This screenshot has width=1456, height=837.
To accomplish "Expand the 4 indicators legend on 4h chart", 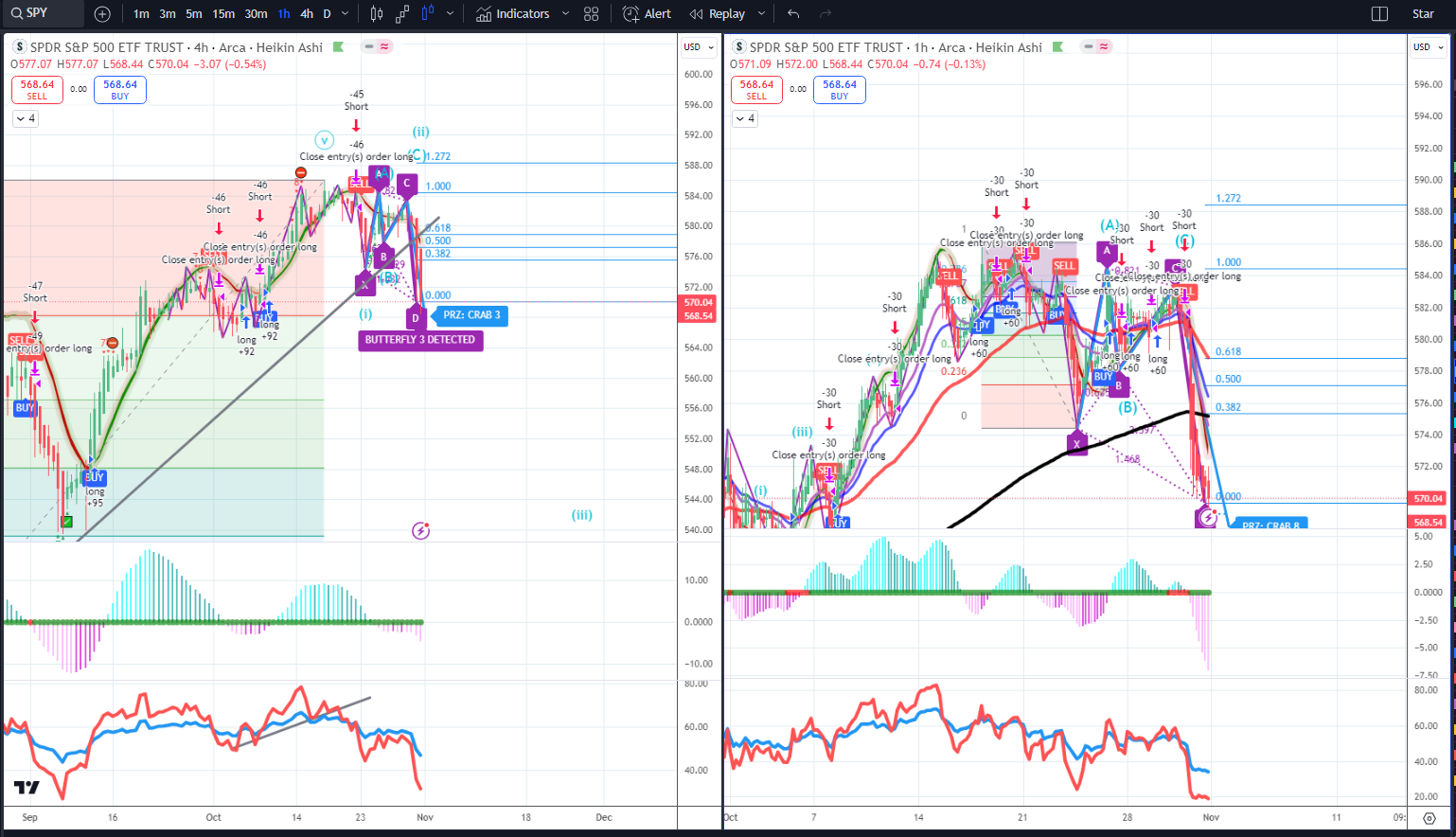I will click(x=25, y=118).
